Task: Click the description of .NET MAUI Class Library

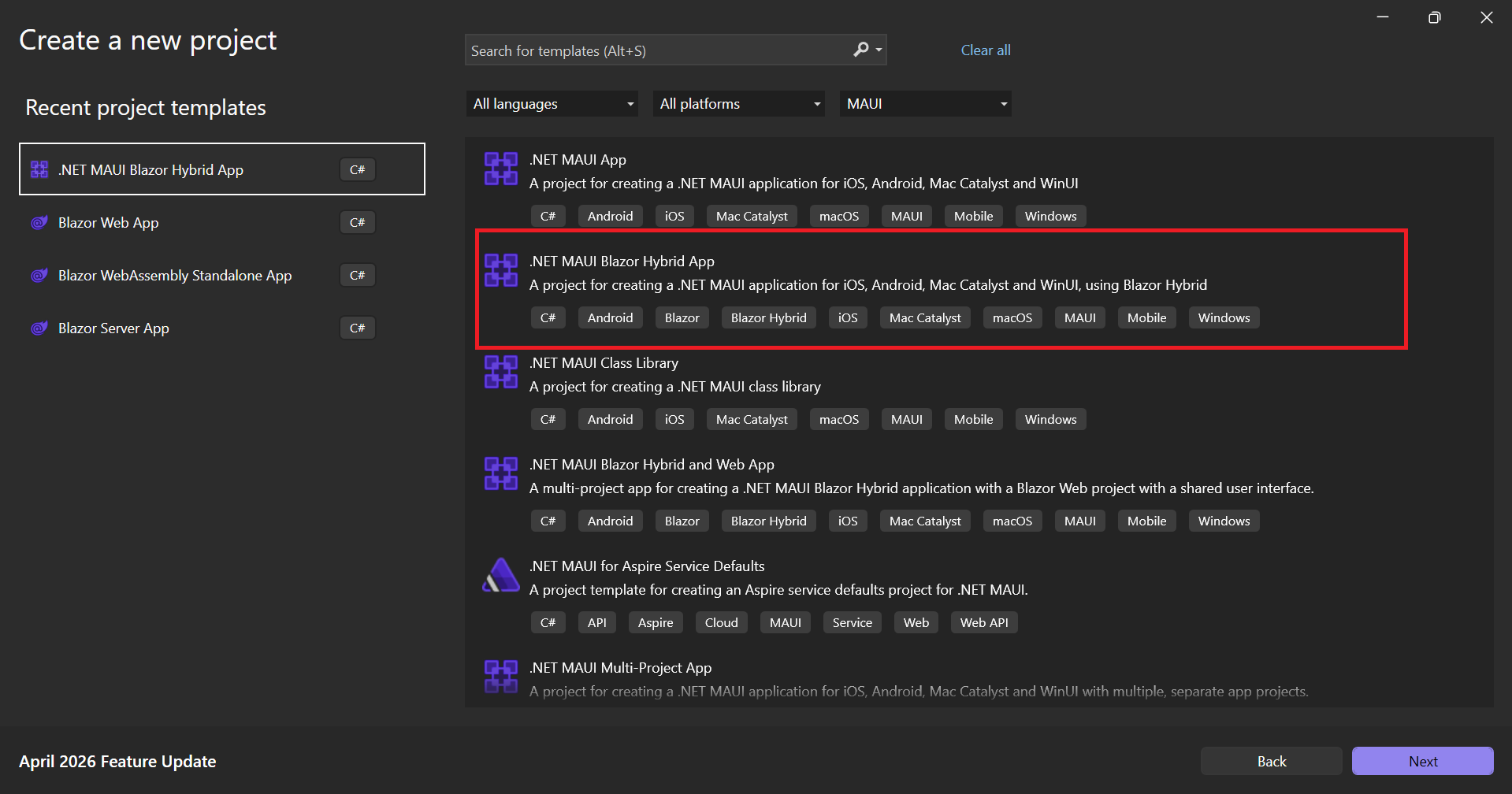Action: tap(674, 387)
